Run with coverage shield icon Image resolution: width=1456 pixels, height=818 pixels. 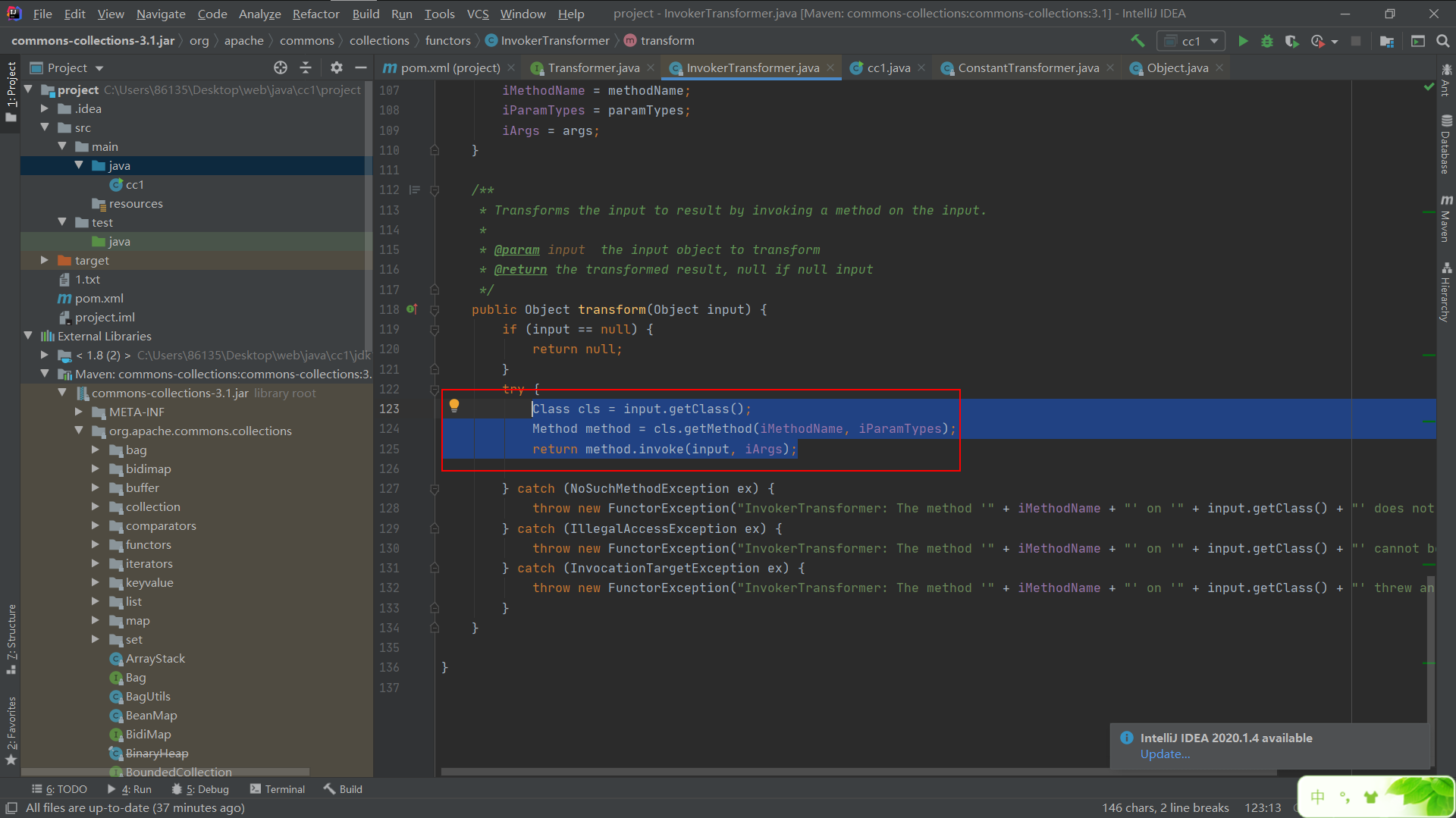[1291, 41]
